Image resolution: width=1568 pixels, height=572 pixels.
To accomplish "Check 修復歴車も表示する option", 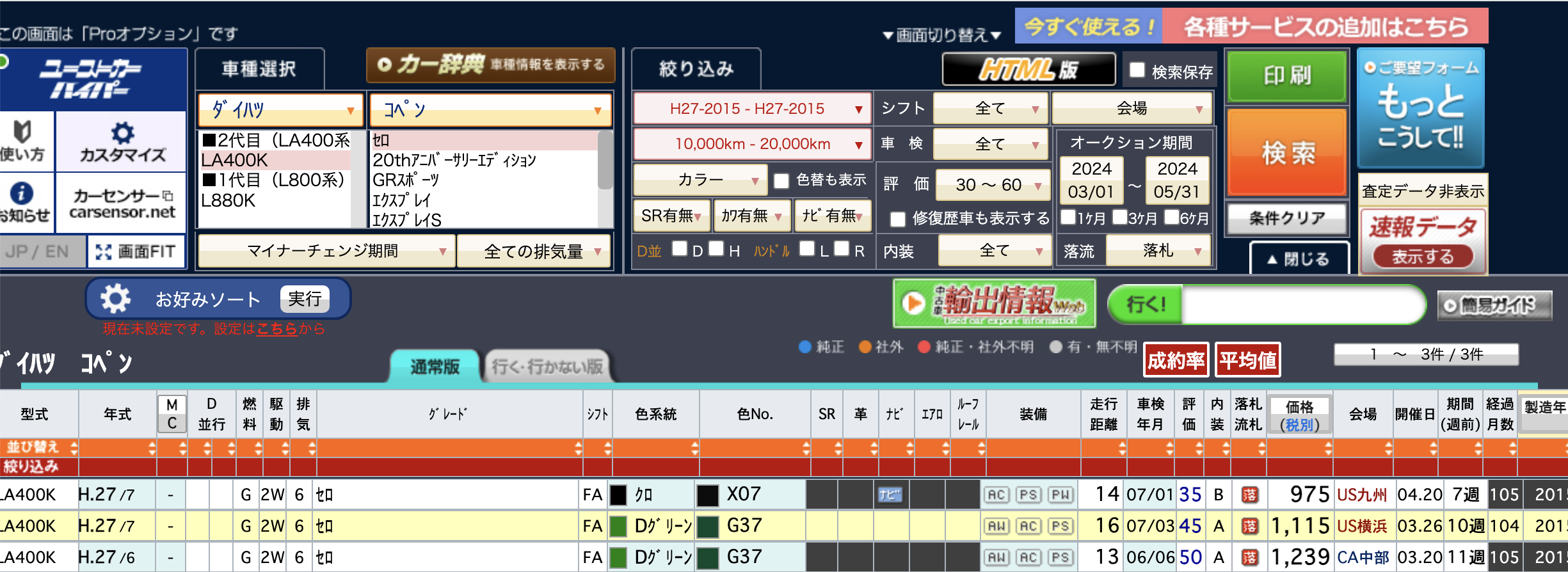I will click(898, 219).
